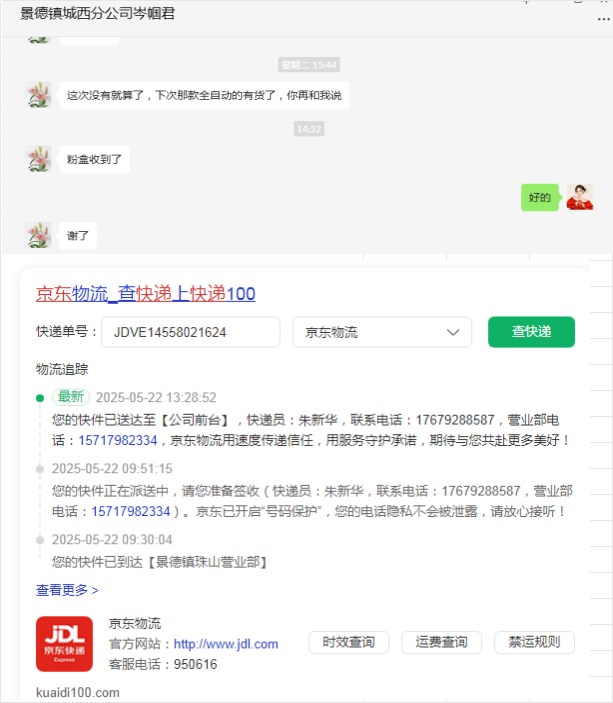Click phone link 15717982334 in 09:51:15 entry
Viewport: 613px width, 703px height.
click(x=131, y=511)
